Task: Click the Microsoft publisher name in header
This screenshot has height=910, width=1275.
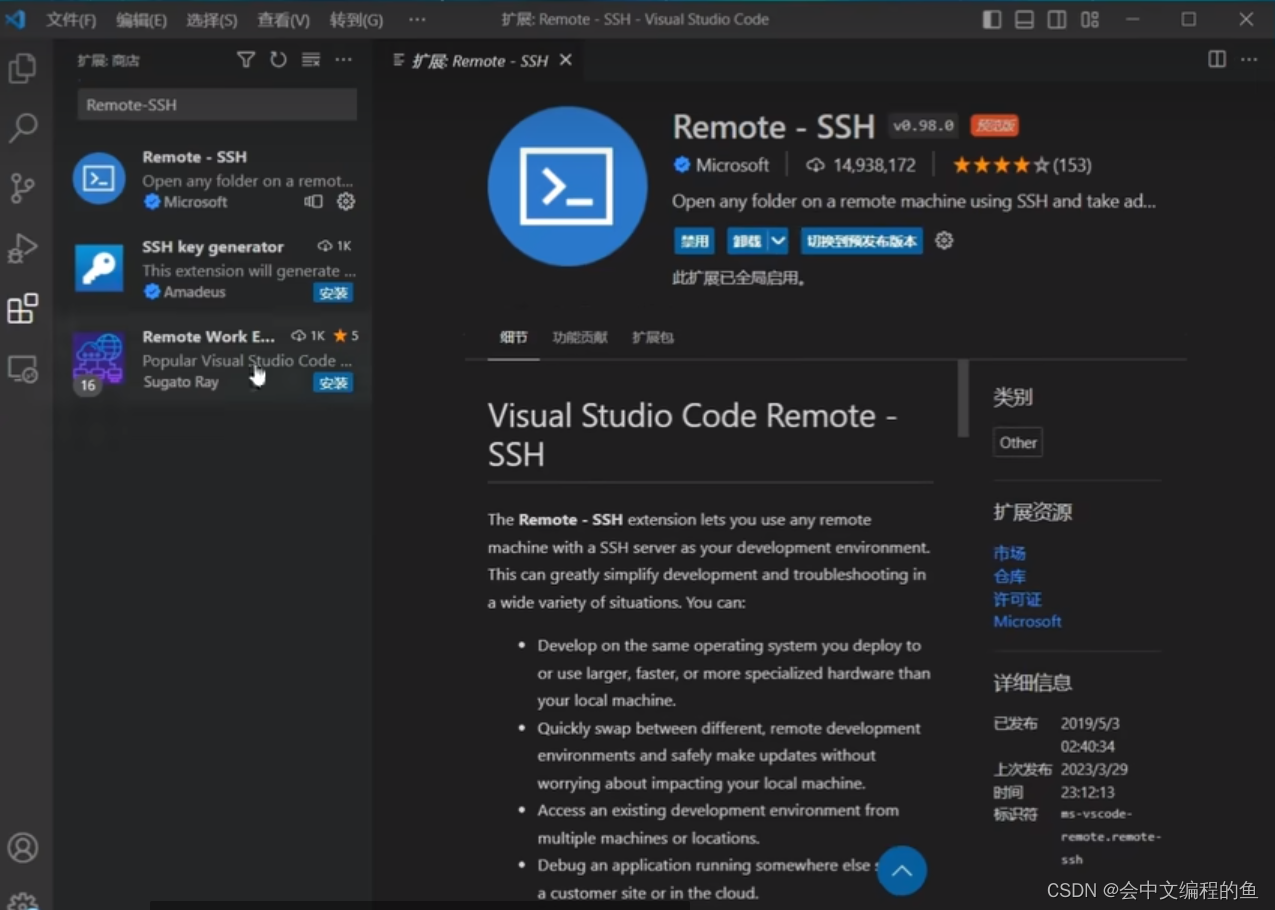Action: pos(732,165)
